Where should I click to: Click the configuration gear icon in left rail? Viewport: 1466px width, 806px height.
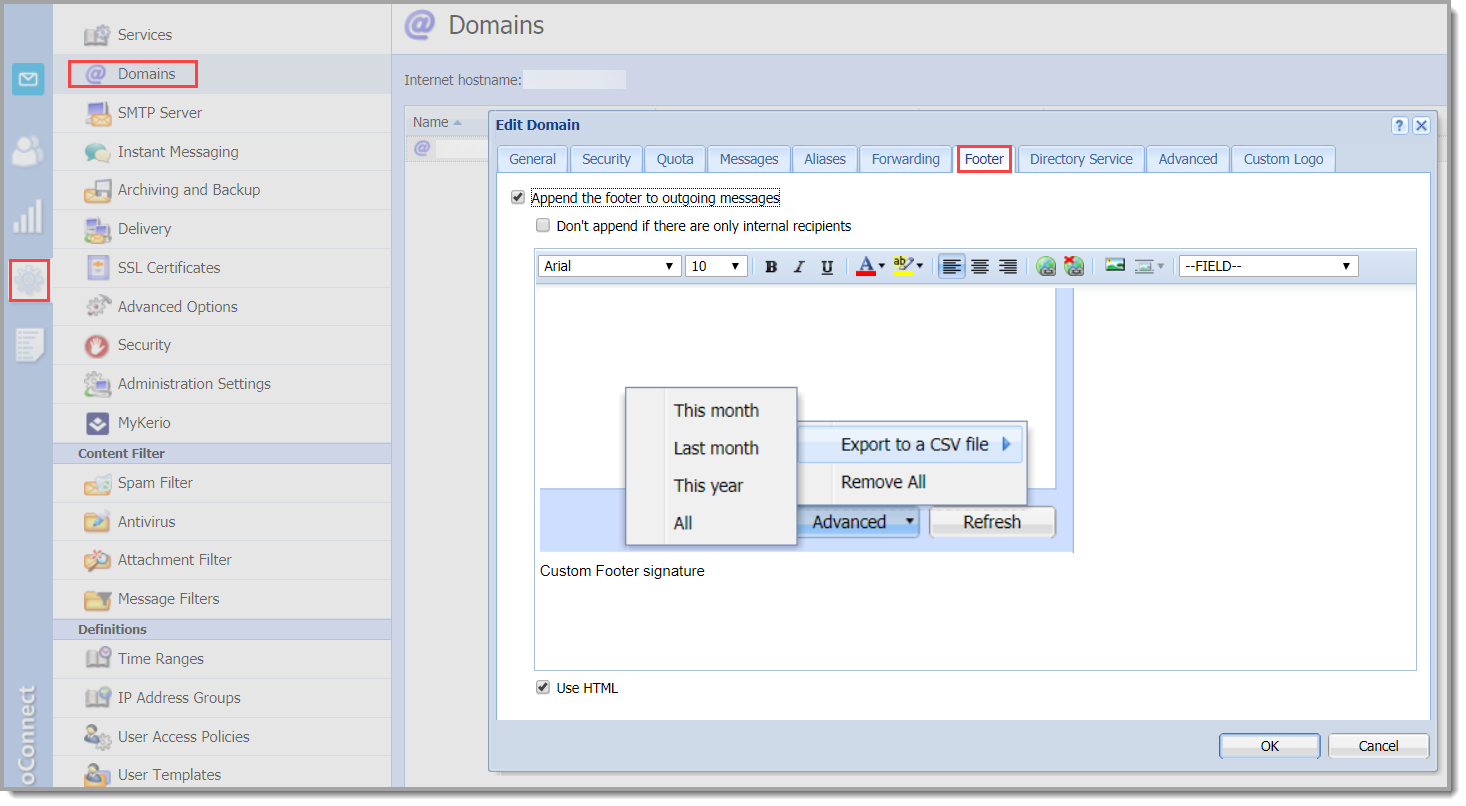tap(28, 281)
